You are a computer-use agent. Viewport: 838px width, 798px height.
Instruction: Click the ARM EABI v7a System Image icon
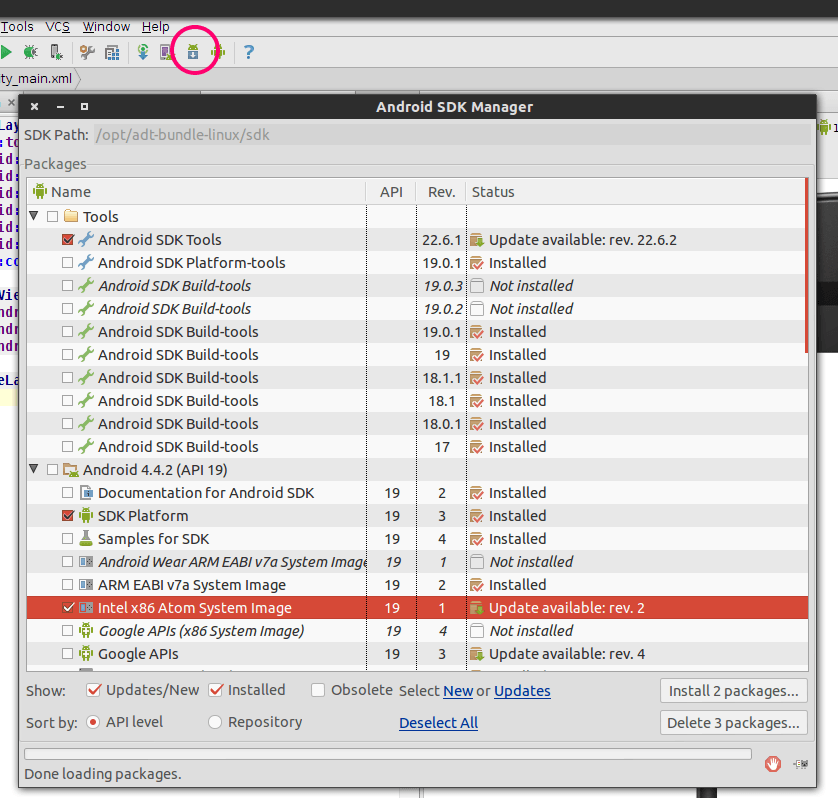pos(86,585)
